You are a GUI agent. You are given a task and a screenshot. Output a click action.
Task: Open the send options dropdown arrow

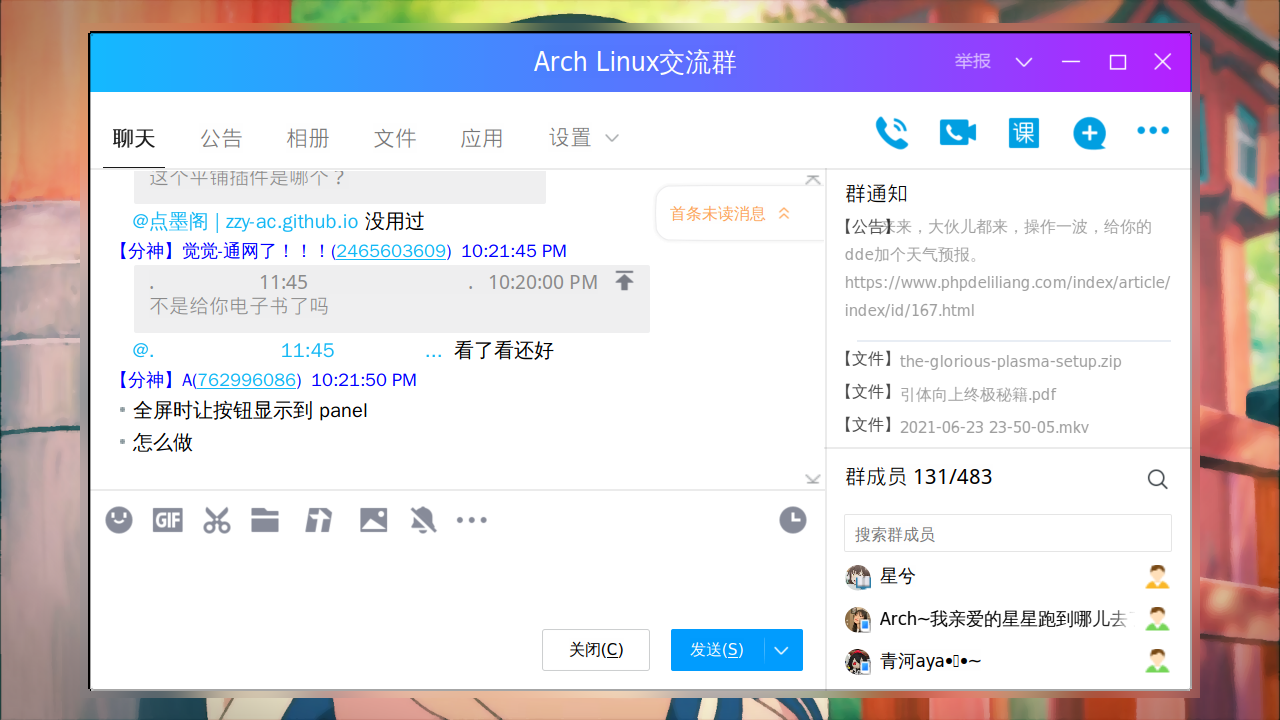(781, 650)
